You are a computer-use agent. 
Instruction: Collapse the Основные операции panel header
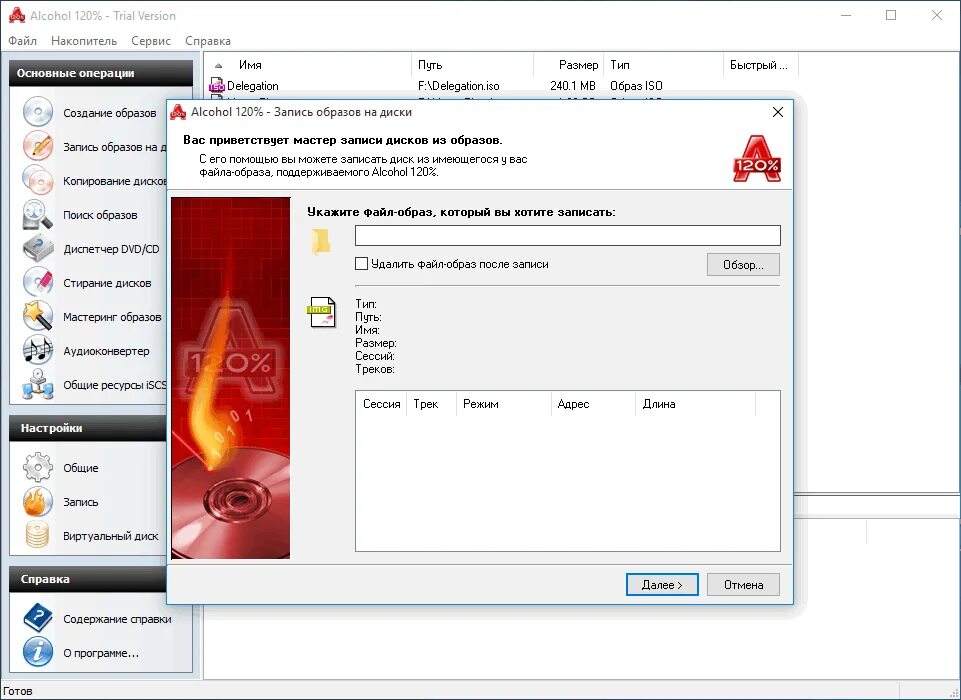[x=101, y=73]
